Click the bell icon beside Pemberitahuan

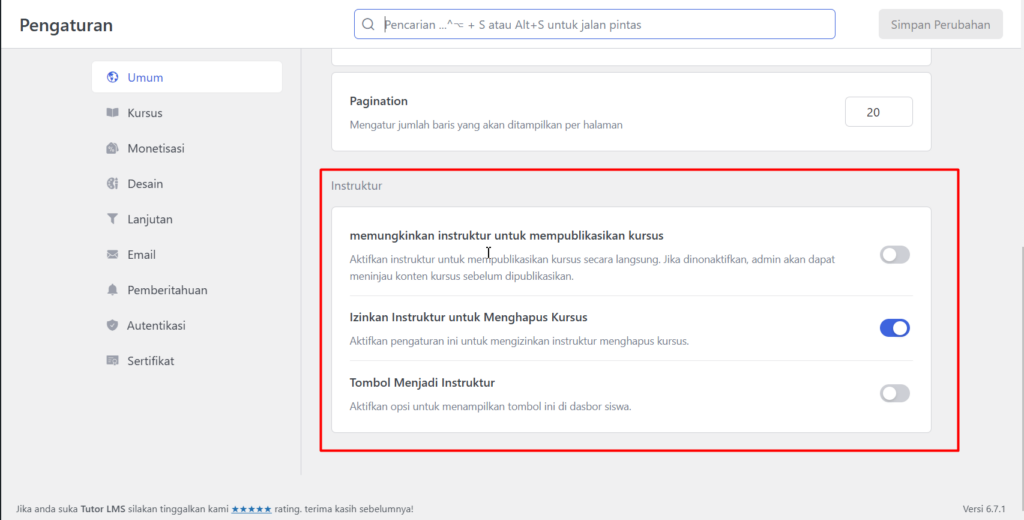(x=113, y=290)
